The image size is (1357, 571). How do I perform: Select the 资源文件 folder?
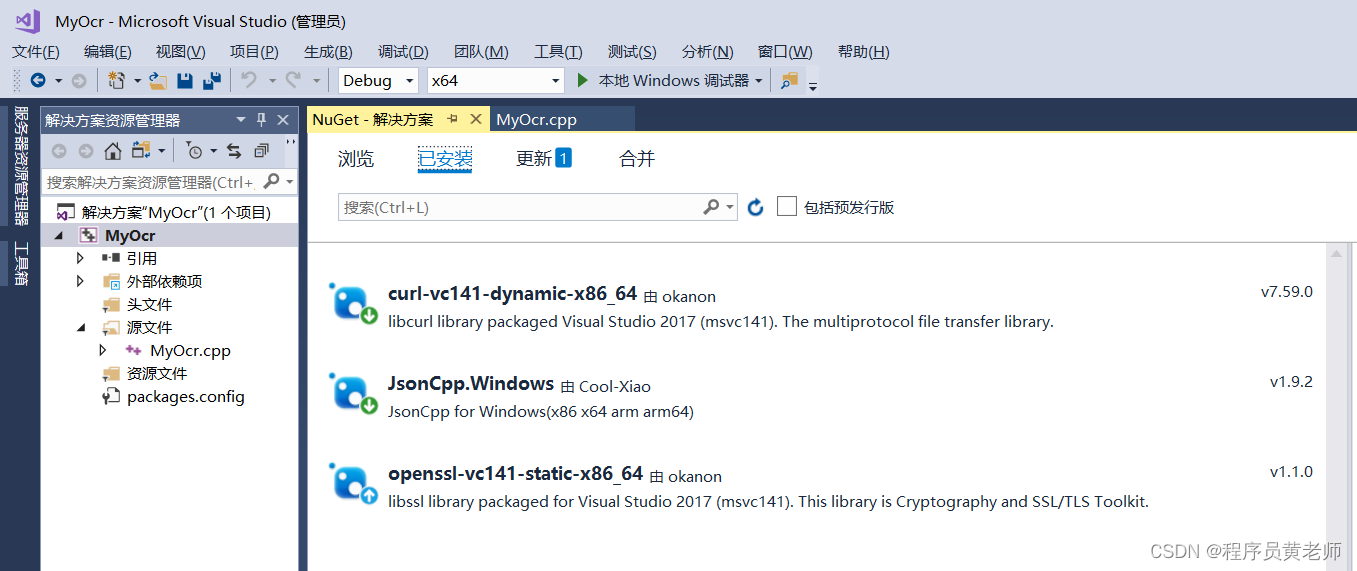tap(157, 373)
